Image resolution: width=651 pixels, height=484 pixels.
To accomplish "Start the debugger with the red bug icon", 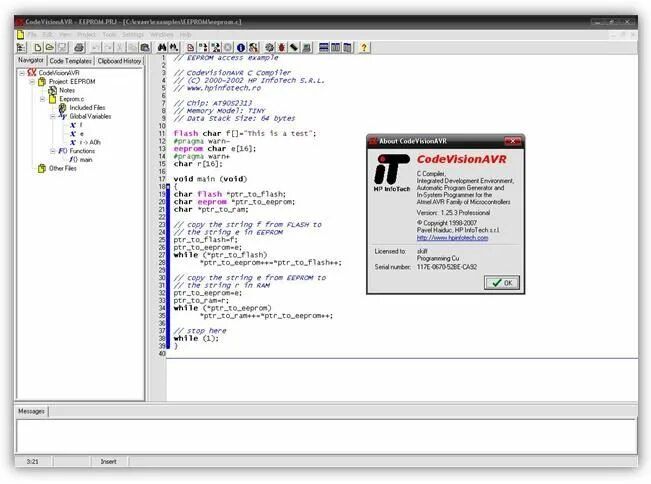I will 281,48.
